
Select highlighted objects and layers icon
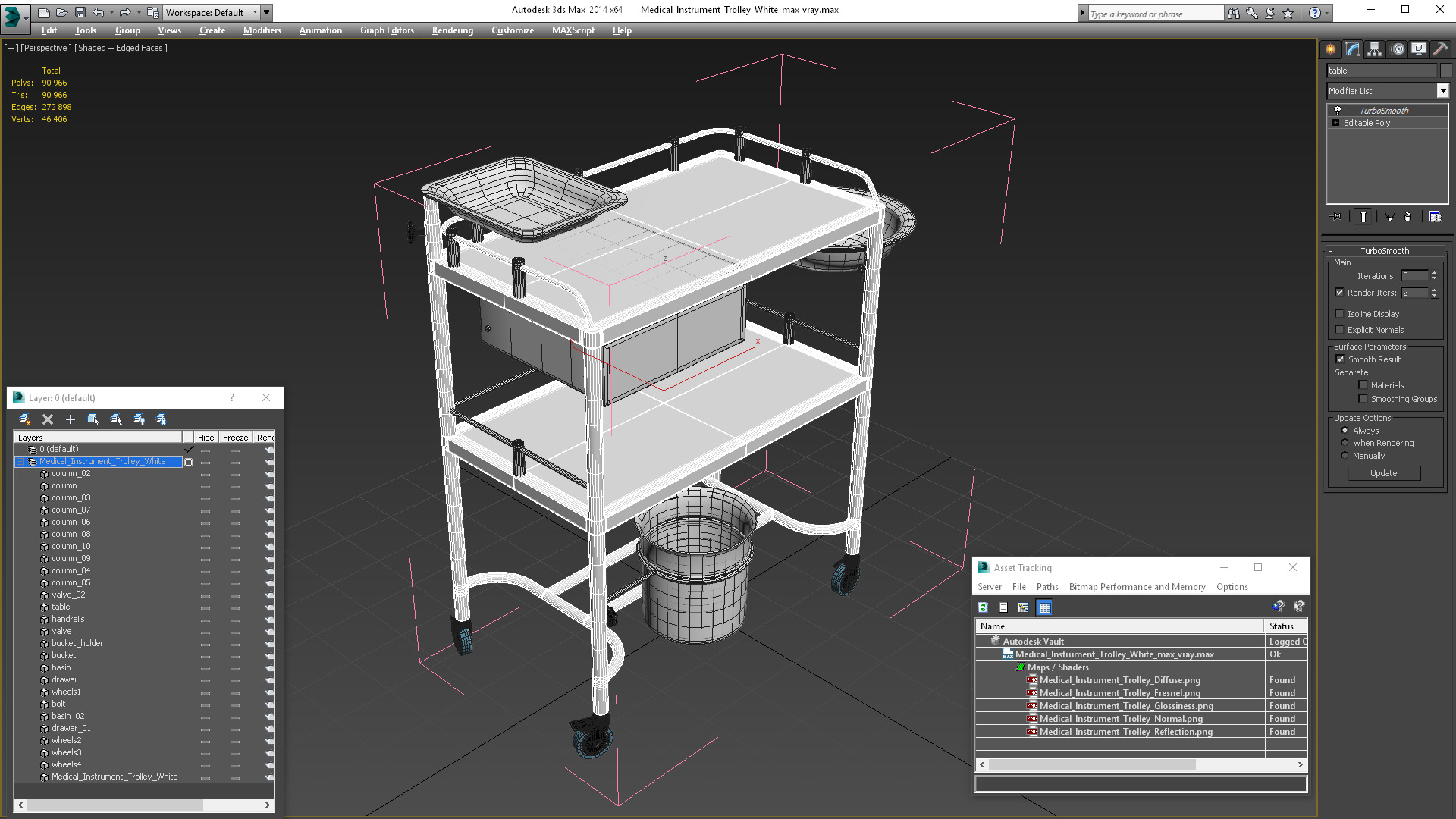pyautogui.click(x=93, y=419)
